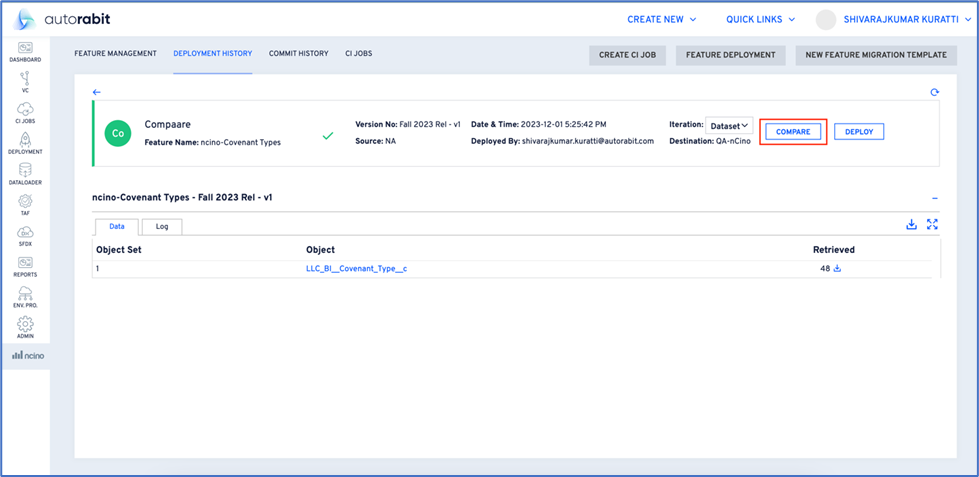The height and width of the screenshot is (477, 979).
Task: Download the 48 retrieved records
Action: [x=838, y=268]
